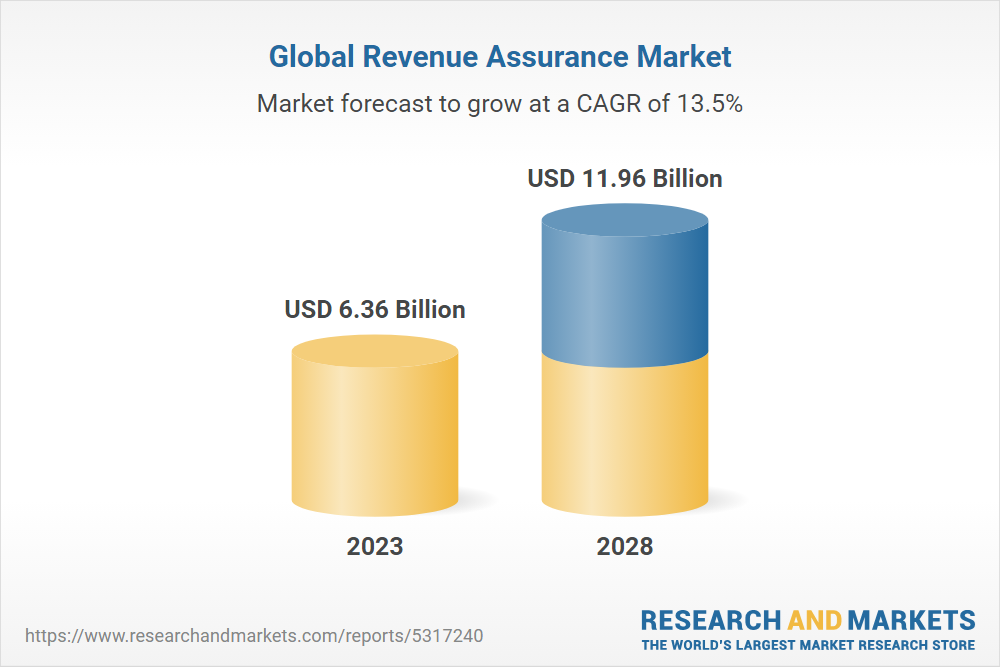
Task: Select the 2028 year label
Action: (625, 546)
